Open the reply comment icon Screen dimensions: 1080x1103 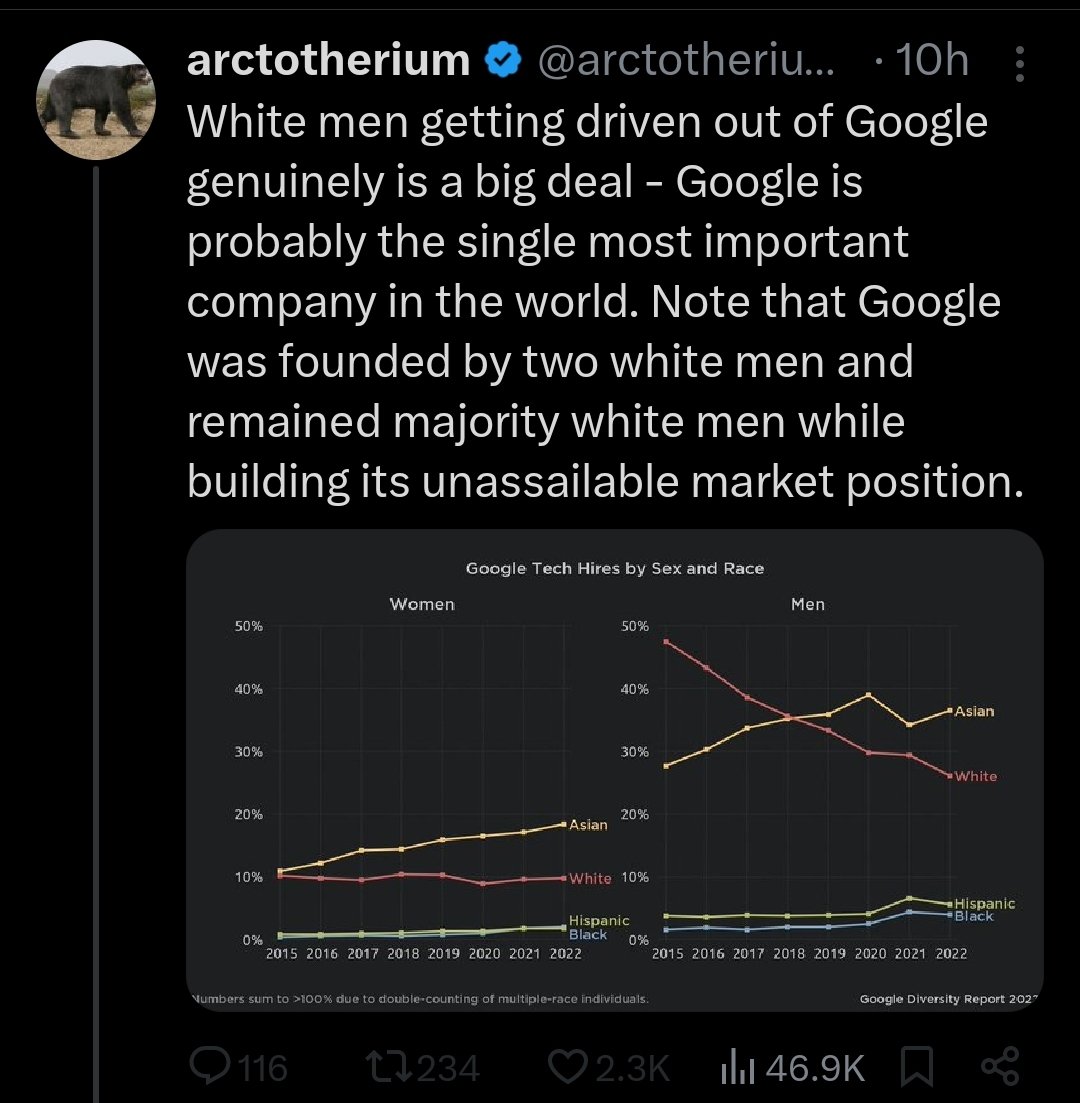210,1066
